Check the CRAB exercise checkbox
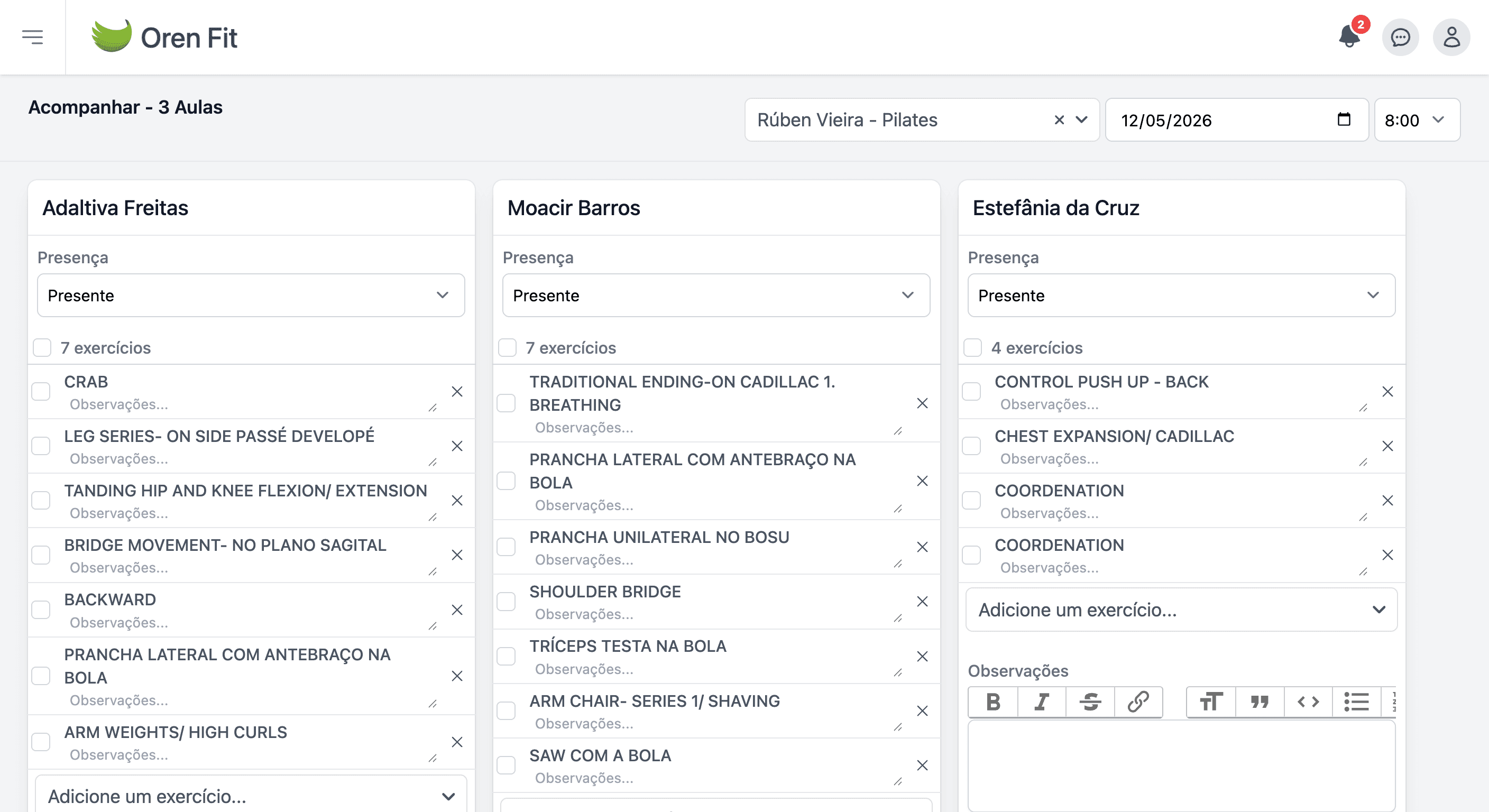Image resolution: width=1489 pixels, height=812 pixels. (41, 392)
